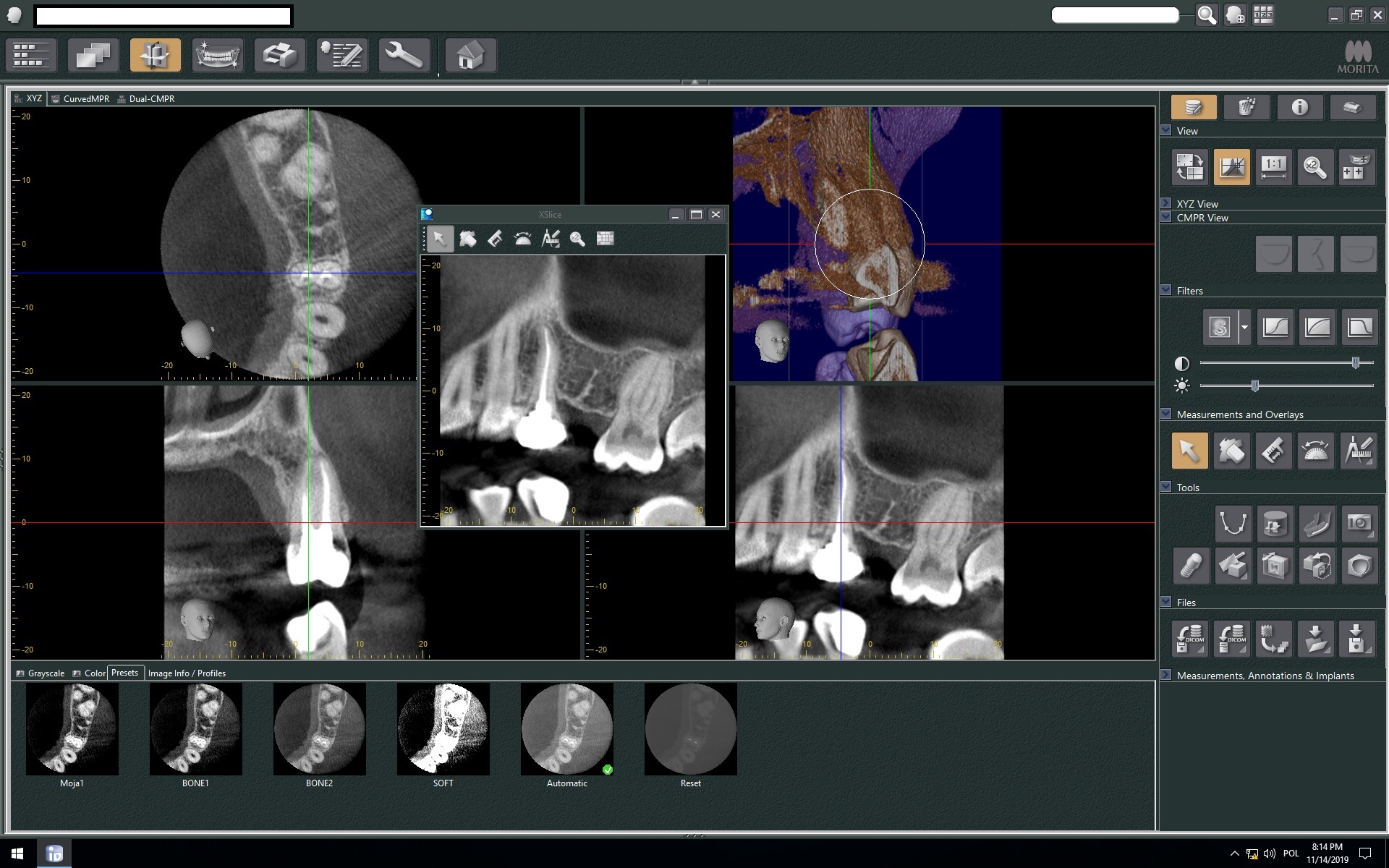Click the magnifier search icon at top
This screenshot has height=868, width=1389.
pyautogui.click(x=1207, y=15)
